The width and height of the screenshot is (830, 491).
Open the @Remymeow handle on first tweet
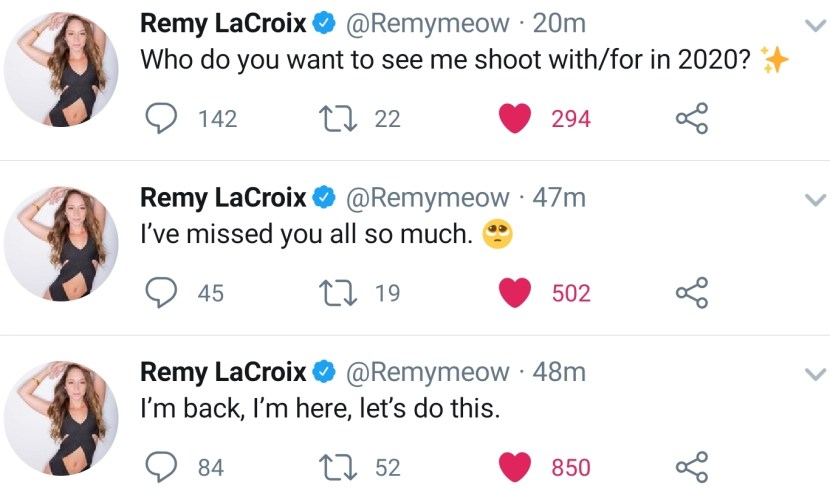tap(427, 23)
